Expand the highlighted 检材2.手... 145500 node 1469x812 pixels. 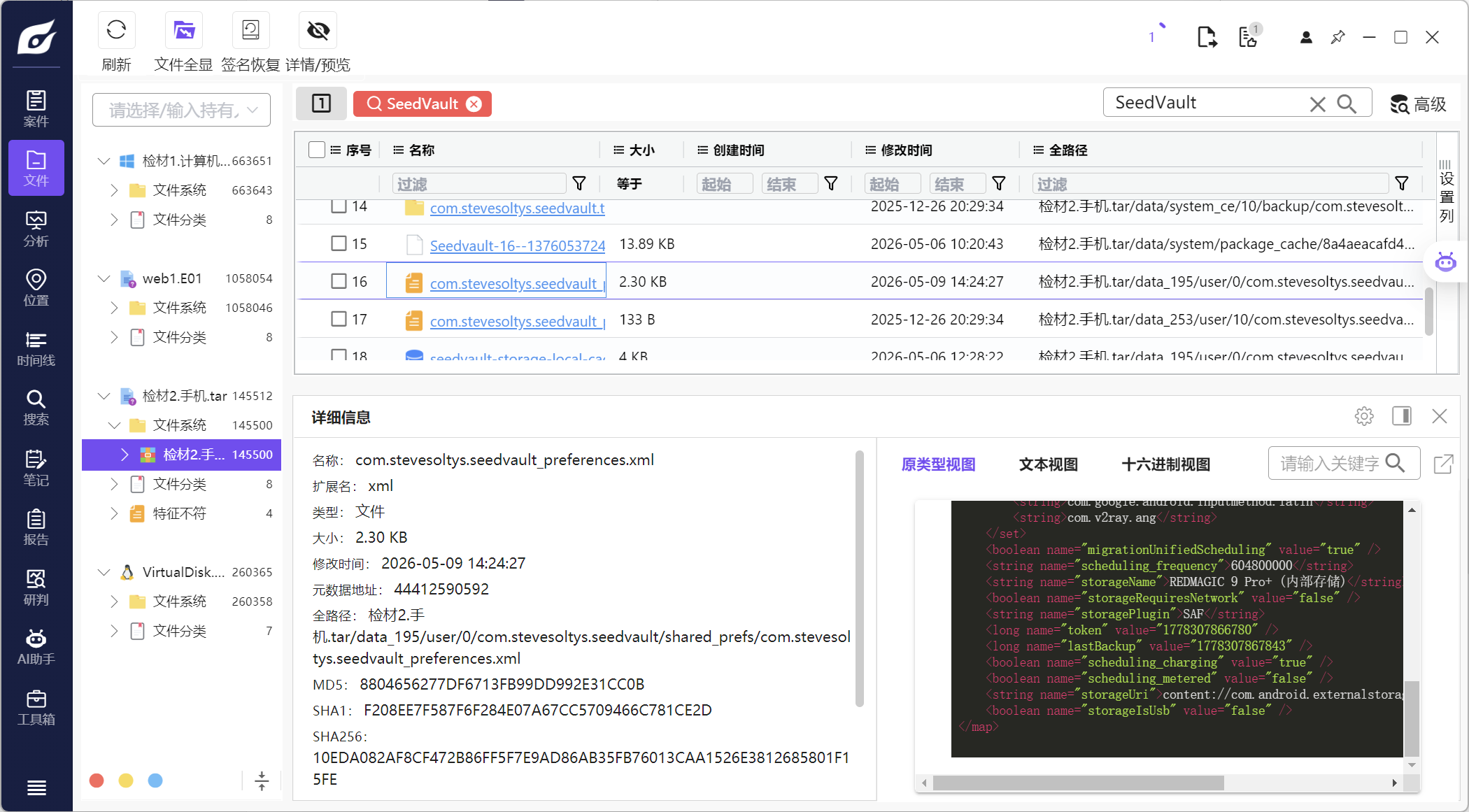pos(125,455)
